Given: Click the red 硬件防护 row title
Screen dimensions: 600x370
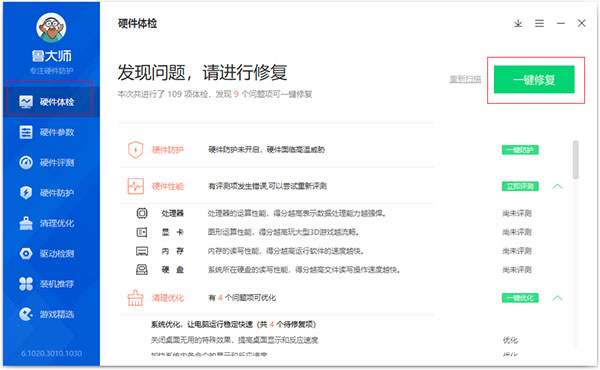Looking at the screenshot, I should (x=168, y=150).
